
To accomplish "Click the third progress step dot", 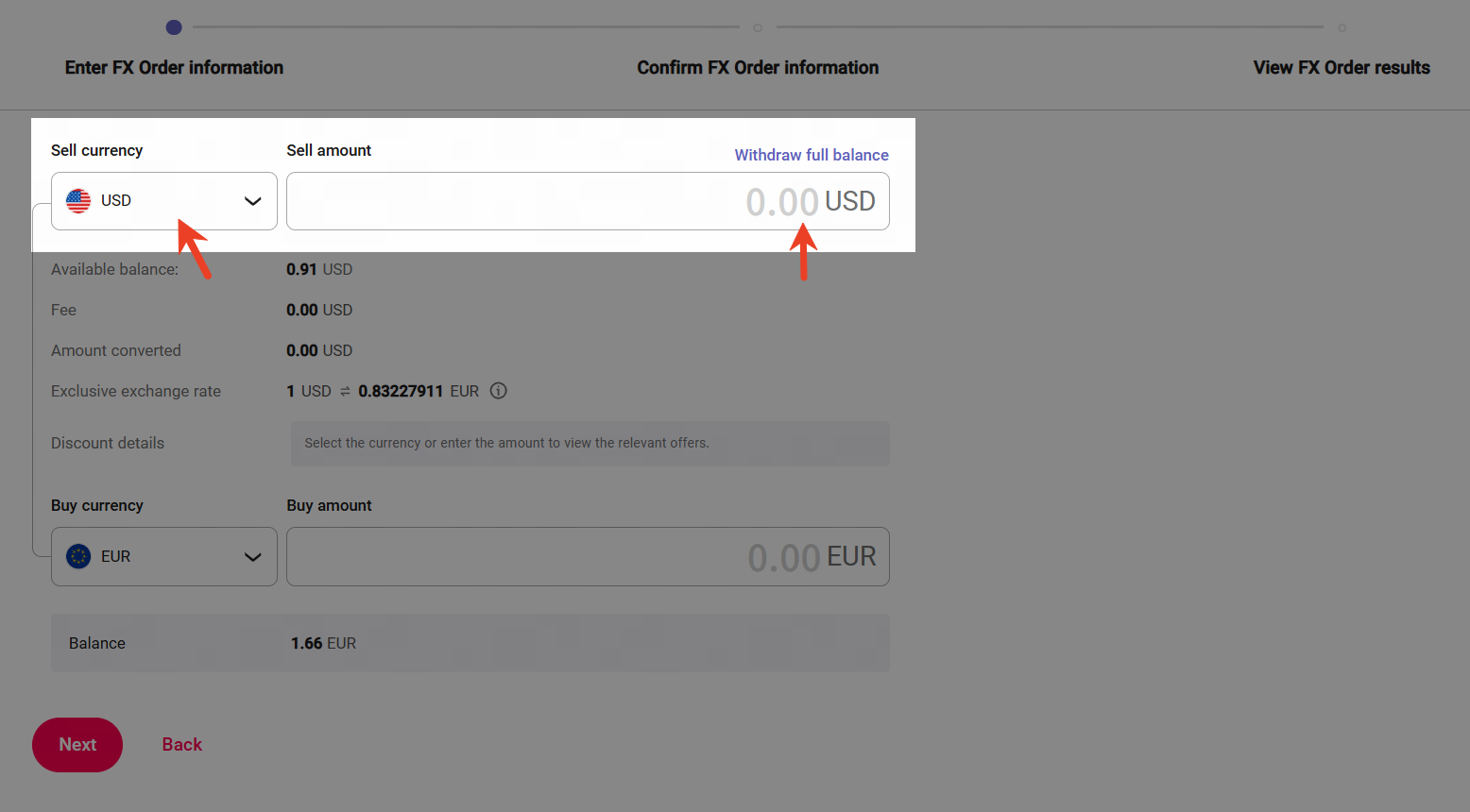I will pyautogui.click(x=1342, y=27).
